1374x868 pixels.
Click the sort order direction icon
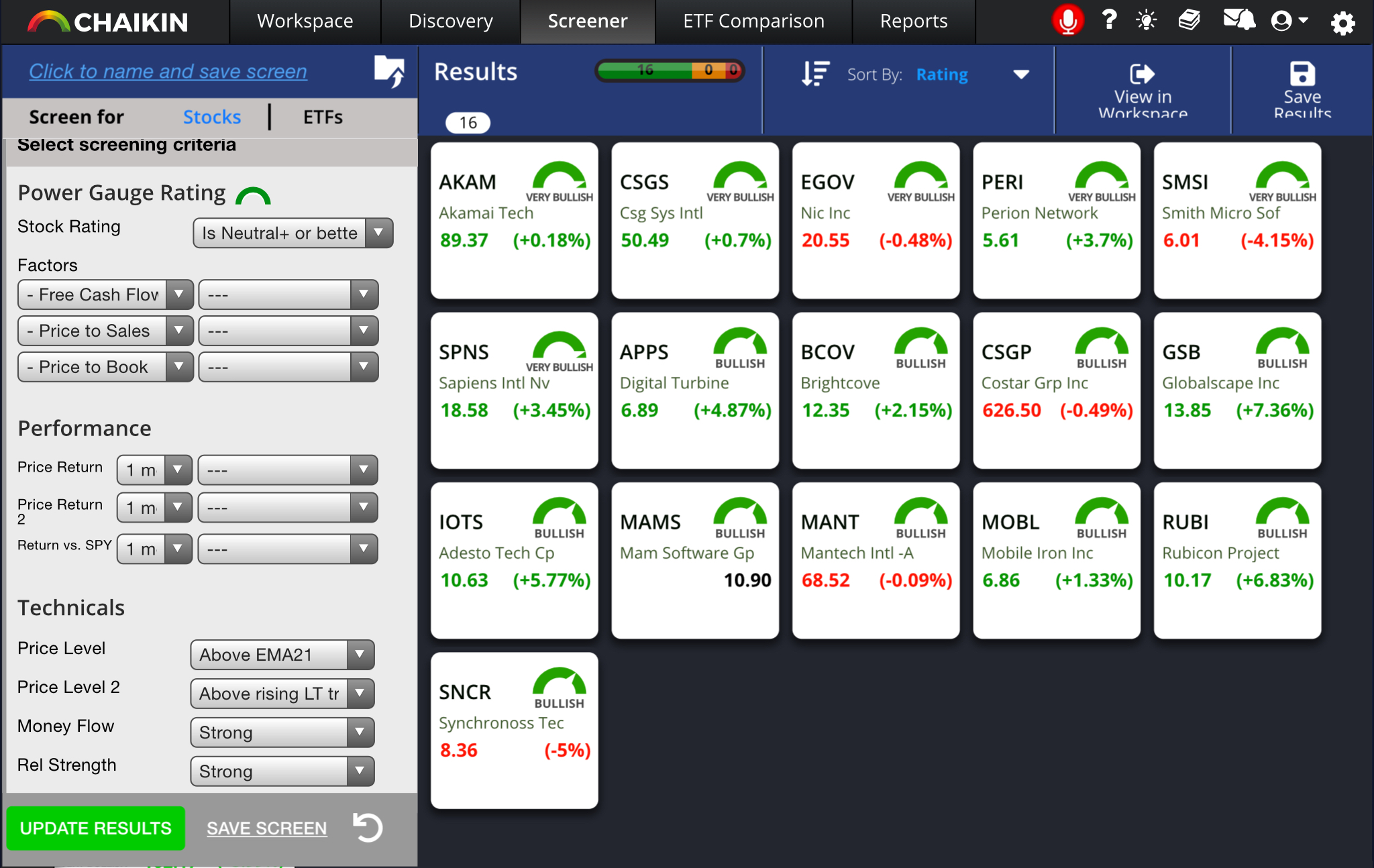[815, 74]
